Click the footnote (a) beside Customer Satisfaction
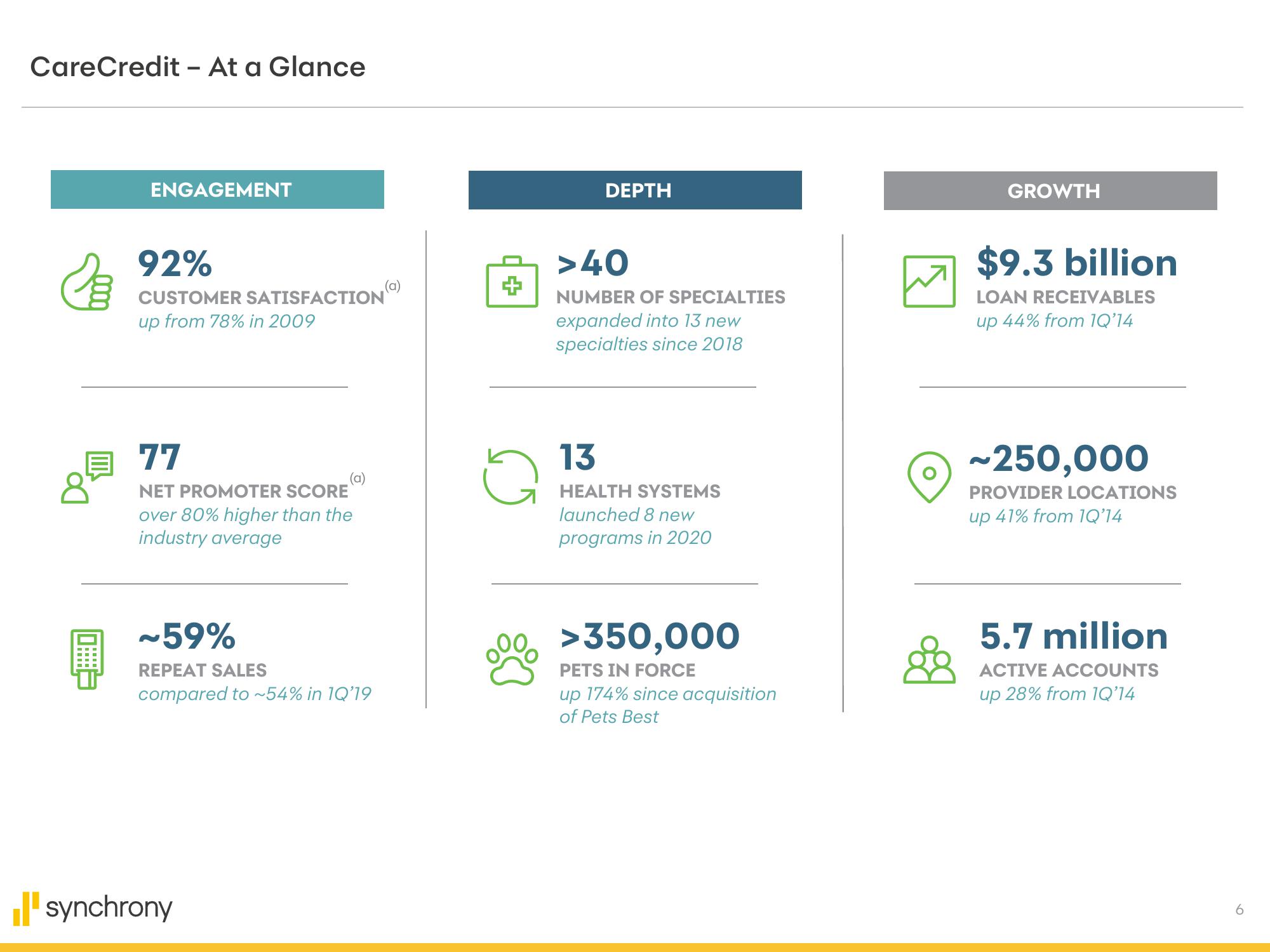The width and height of the screenshot is (1270, 952). coord(393,286)
